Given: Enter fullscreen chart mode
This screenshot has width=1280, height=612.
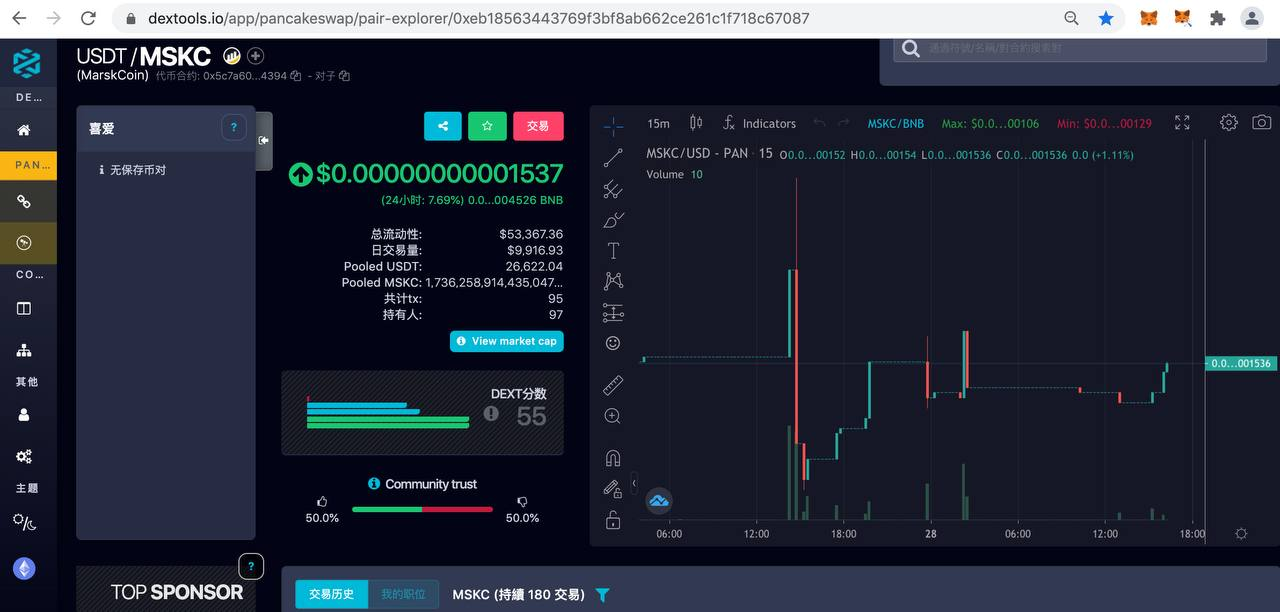Looking at the screenshot, I should 1182,122.
